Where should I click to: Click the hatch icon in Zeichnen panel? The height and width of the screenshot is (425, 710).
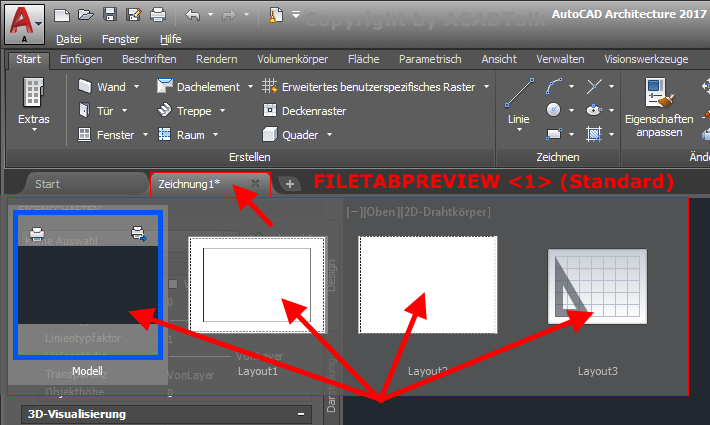point(594,134)
